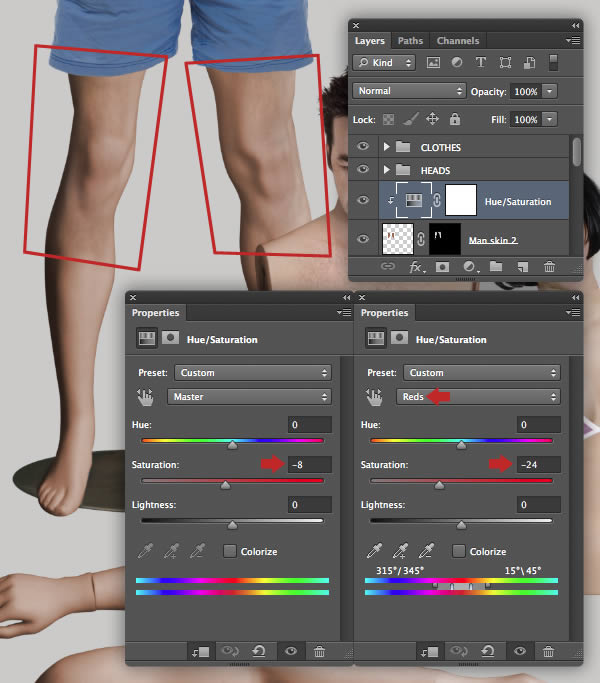
Task: Switch to the Channels tab
Action: (x=457, y=41)
